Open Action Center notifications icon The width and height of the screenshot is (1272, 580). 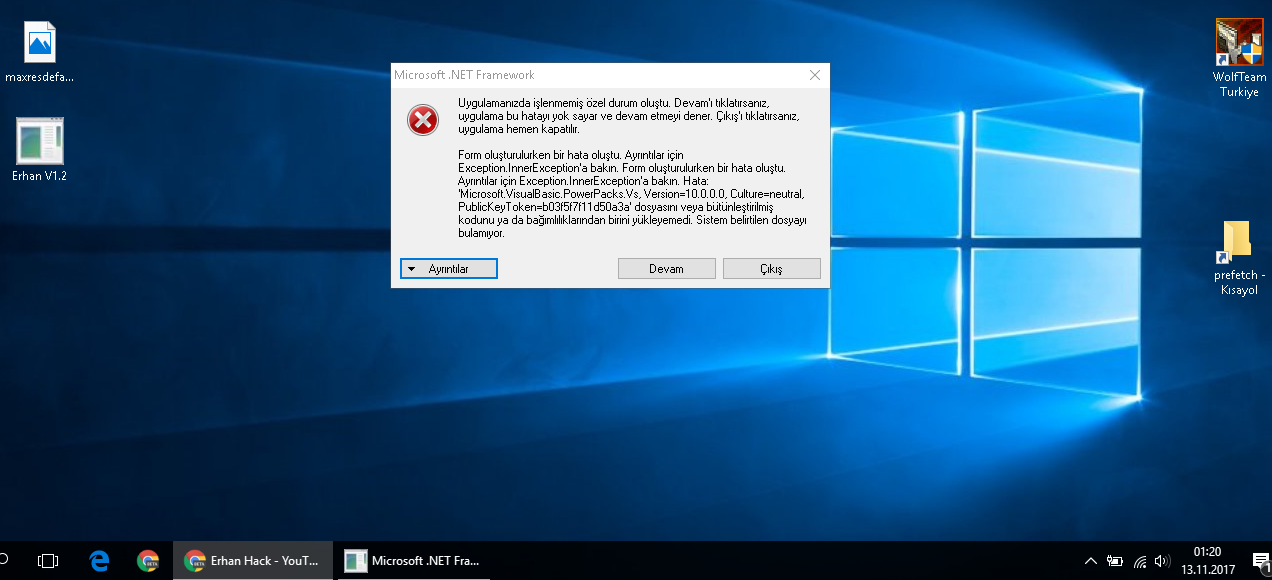tap(1261, 562)
